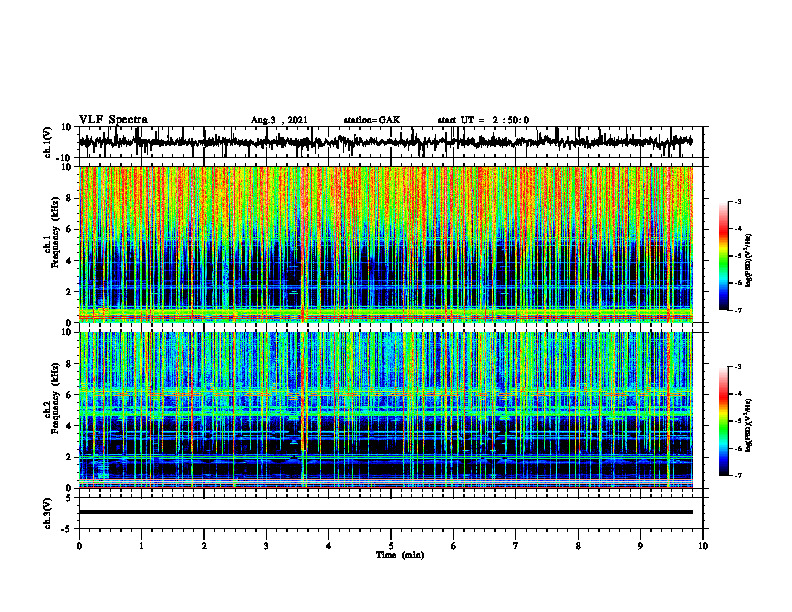Click time axis tick label "1"
This screenshot has width=792, height=612.
point(141,546)
